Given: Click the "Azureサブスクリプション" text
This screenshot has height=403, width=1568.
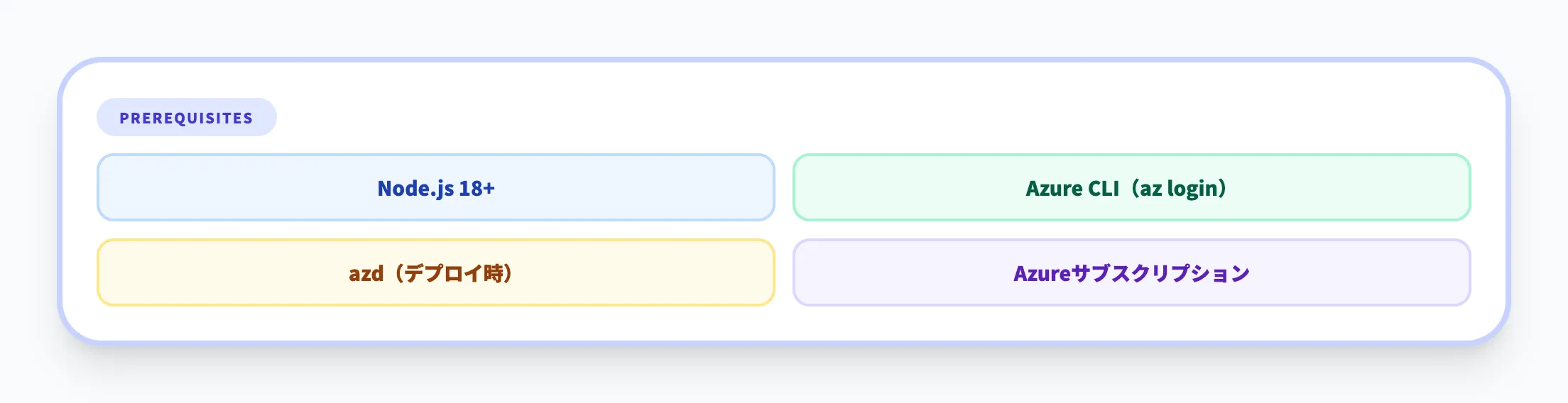Looking at the screenshot, I should pos(1131,274).
